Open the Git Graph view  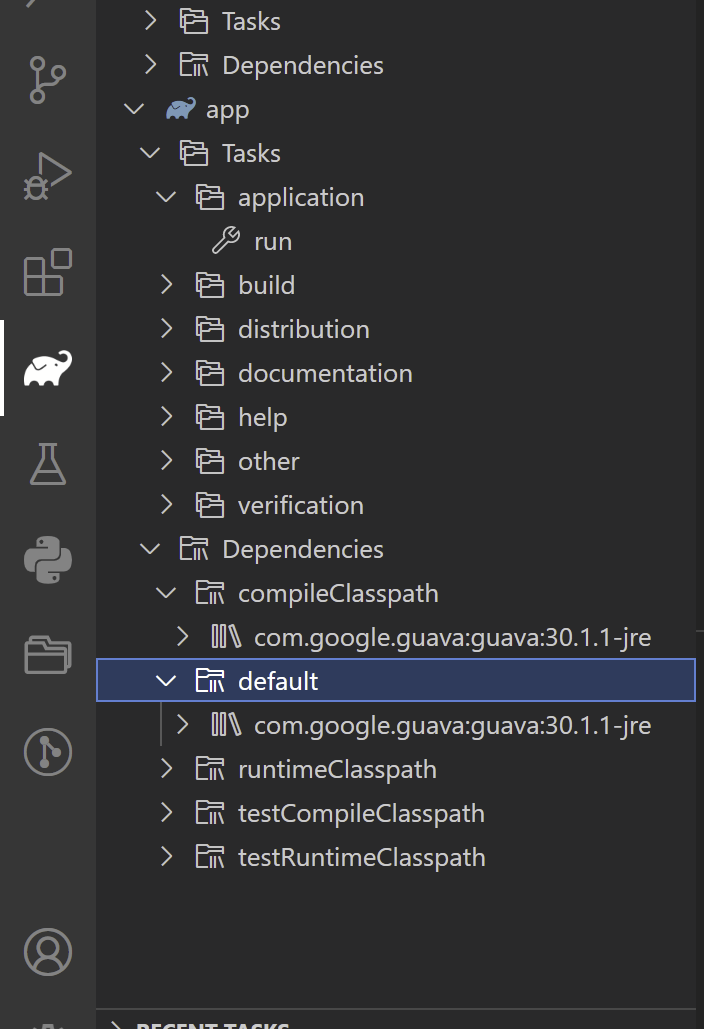tap(47, 750)
